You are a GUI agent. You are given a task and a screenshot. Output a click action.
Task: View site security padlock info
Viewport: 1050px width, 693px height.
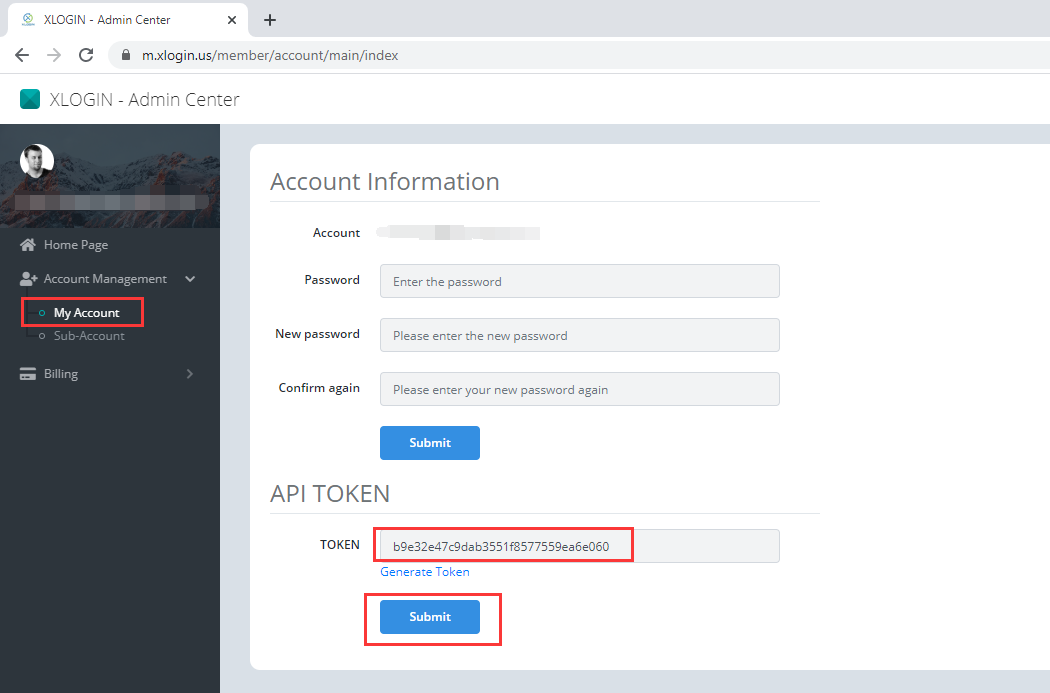126,55
